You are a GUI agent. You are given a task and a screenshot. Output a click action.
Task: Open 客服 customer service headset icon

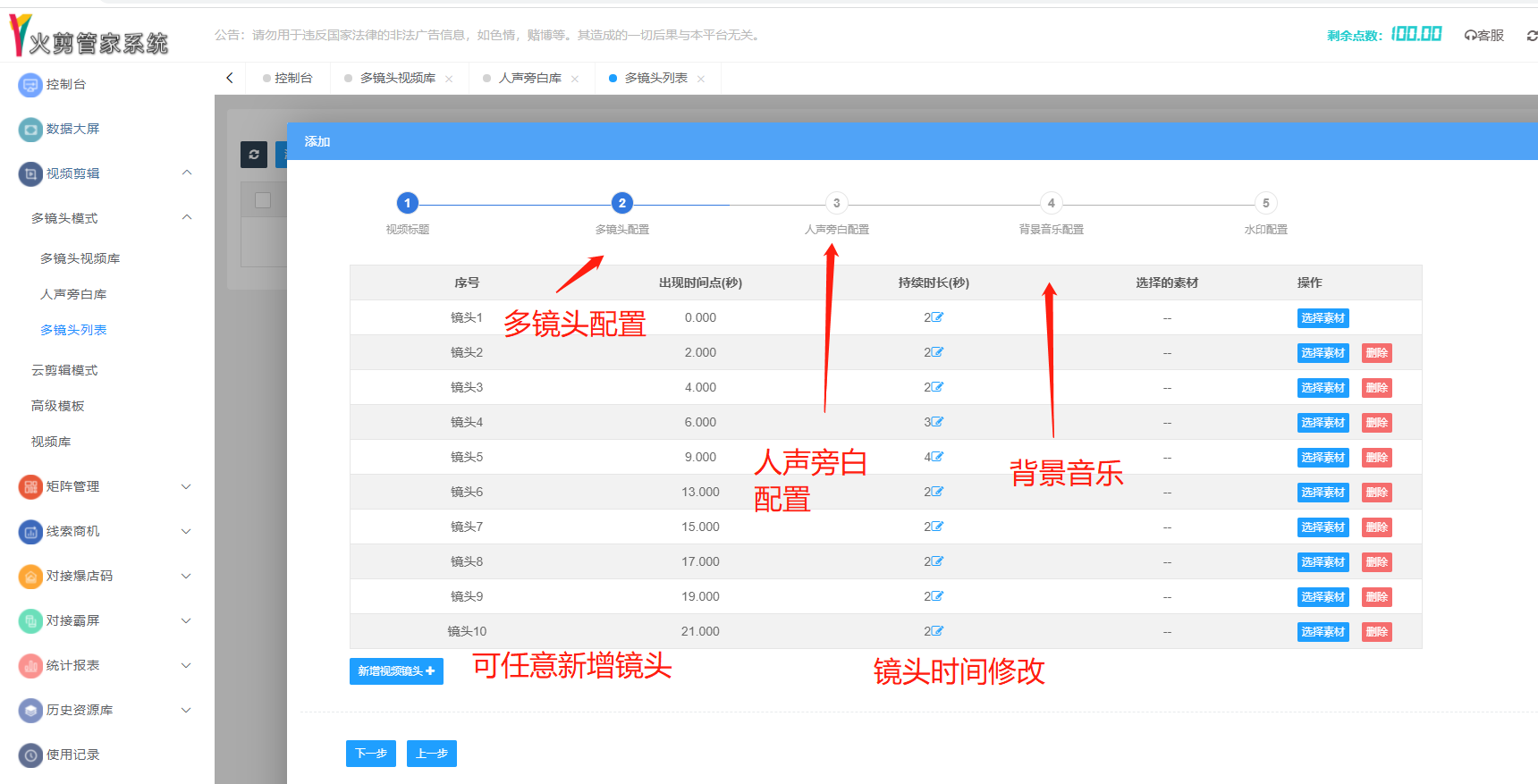point(1470,36)
